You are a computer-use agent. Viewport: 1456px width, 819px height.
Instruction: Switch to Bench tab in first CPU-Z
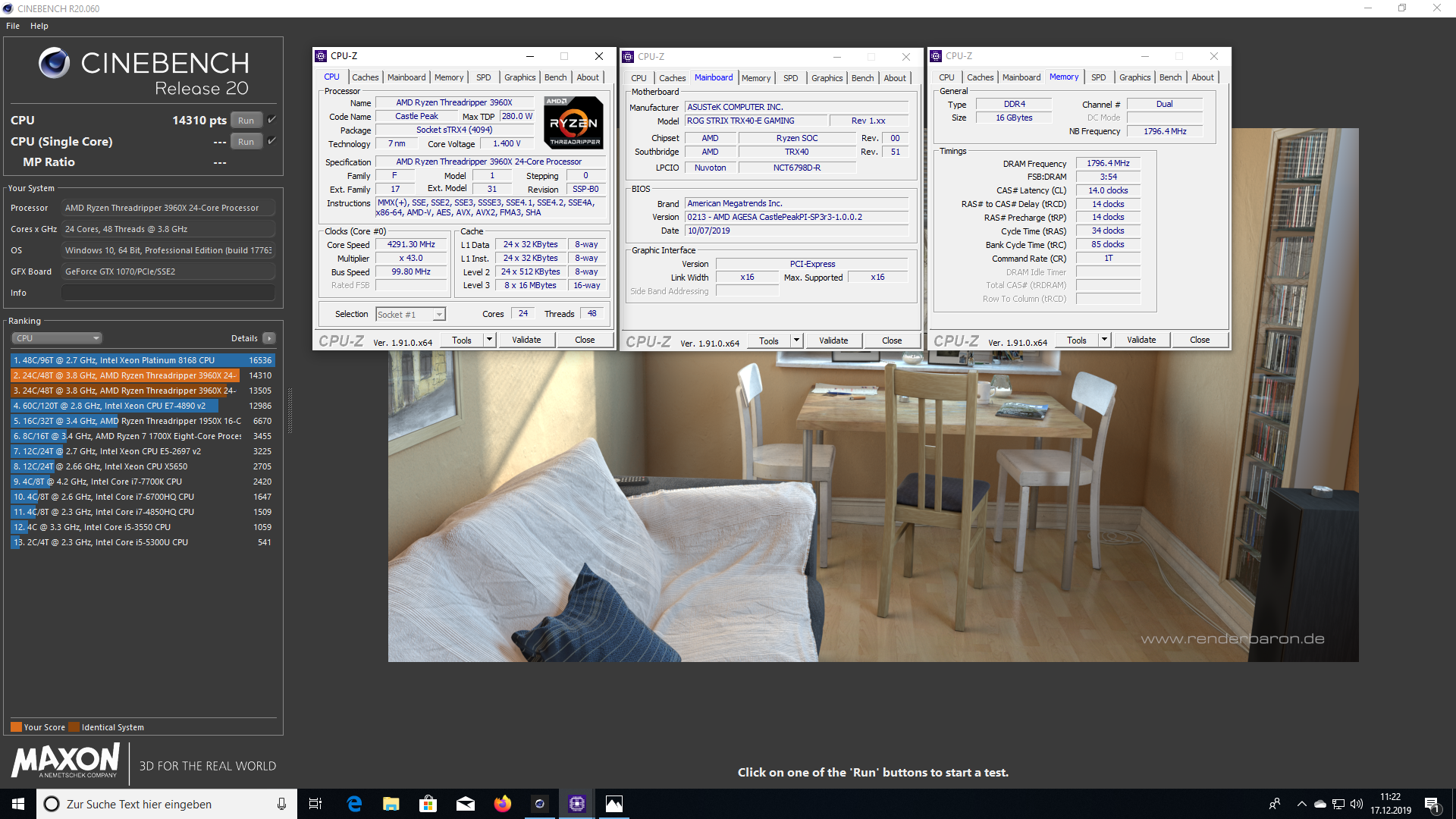pyautogui.click(x=555, y=77)
